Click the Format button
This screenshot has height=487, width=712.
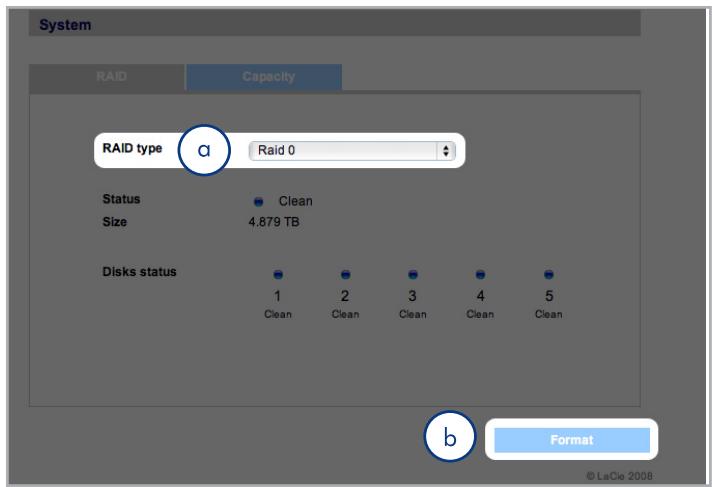point(572,440)
